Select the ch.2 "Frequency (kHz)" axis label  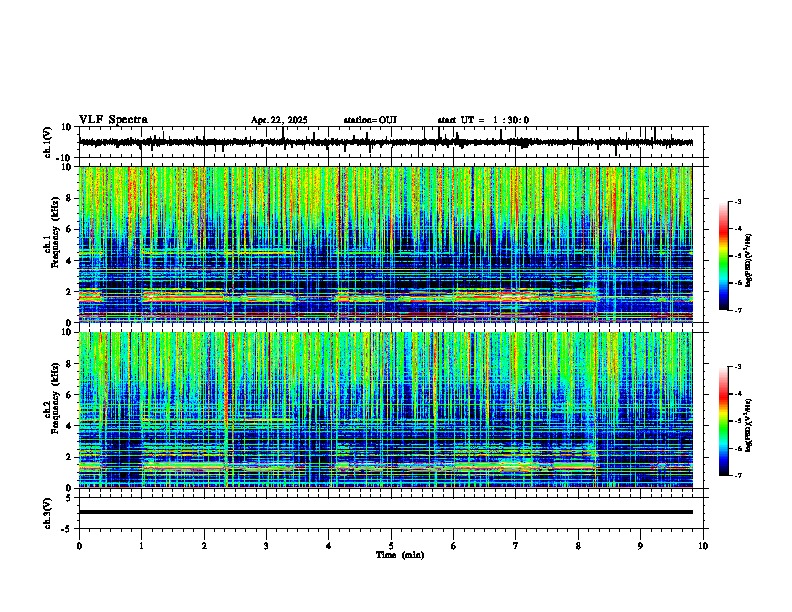(55, 397)
